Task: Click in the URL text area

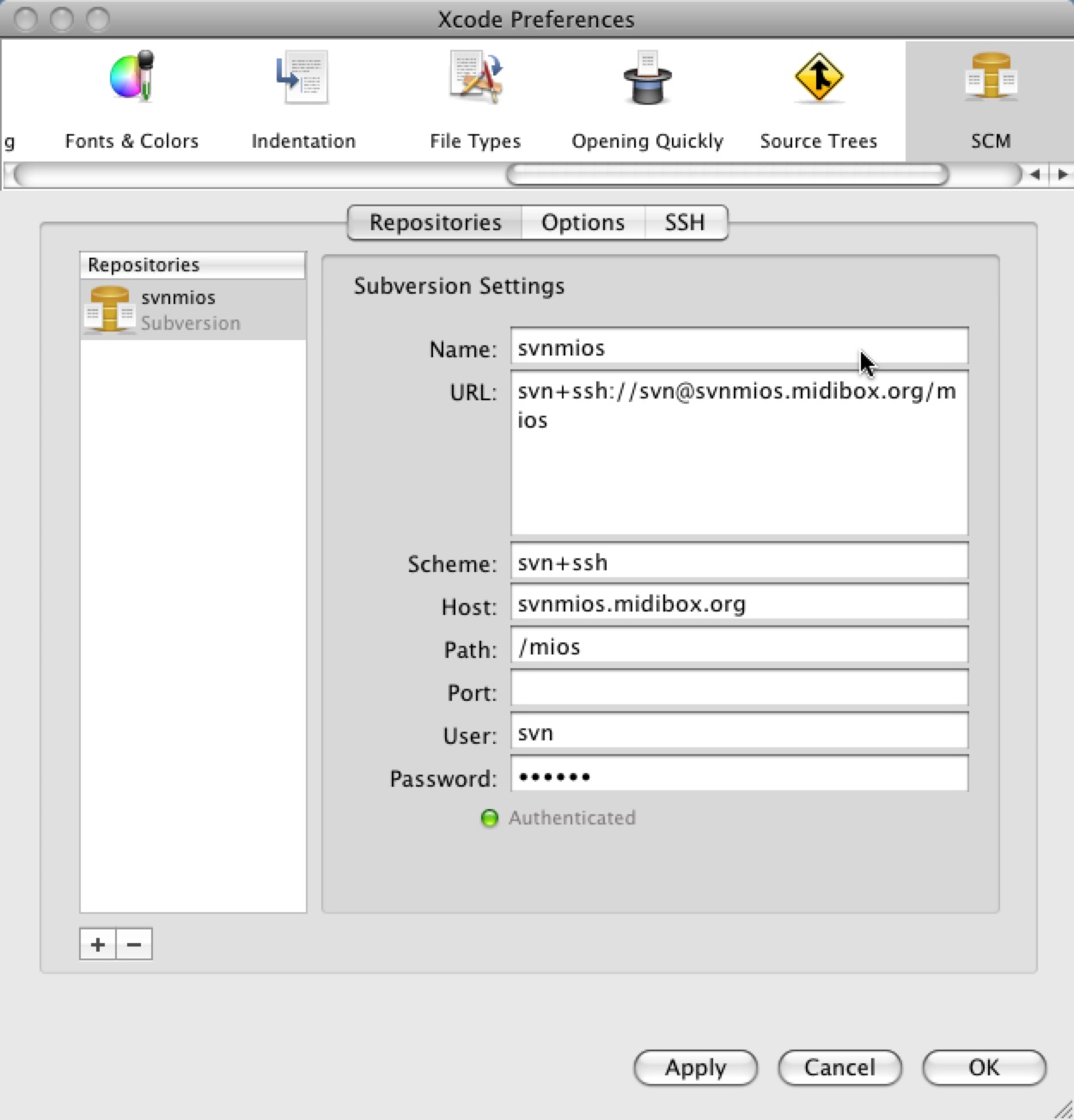Action: 739,453
